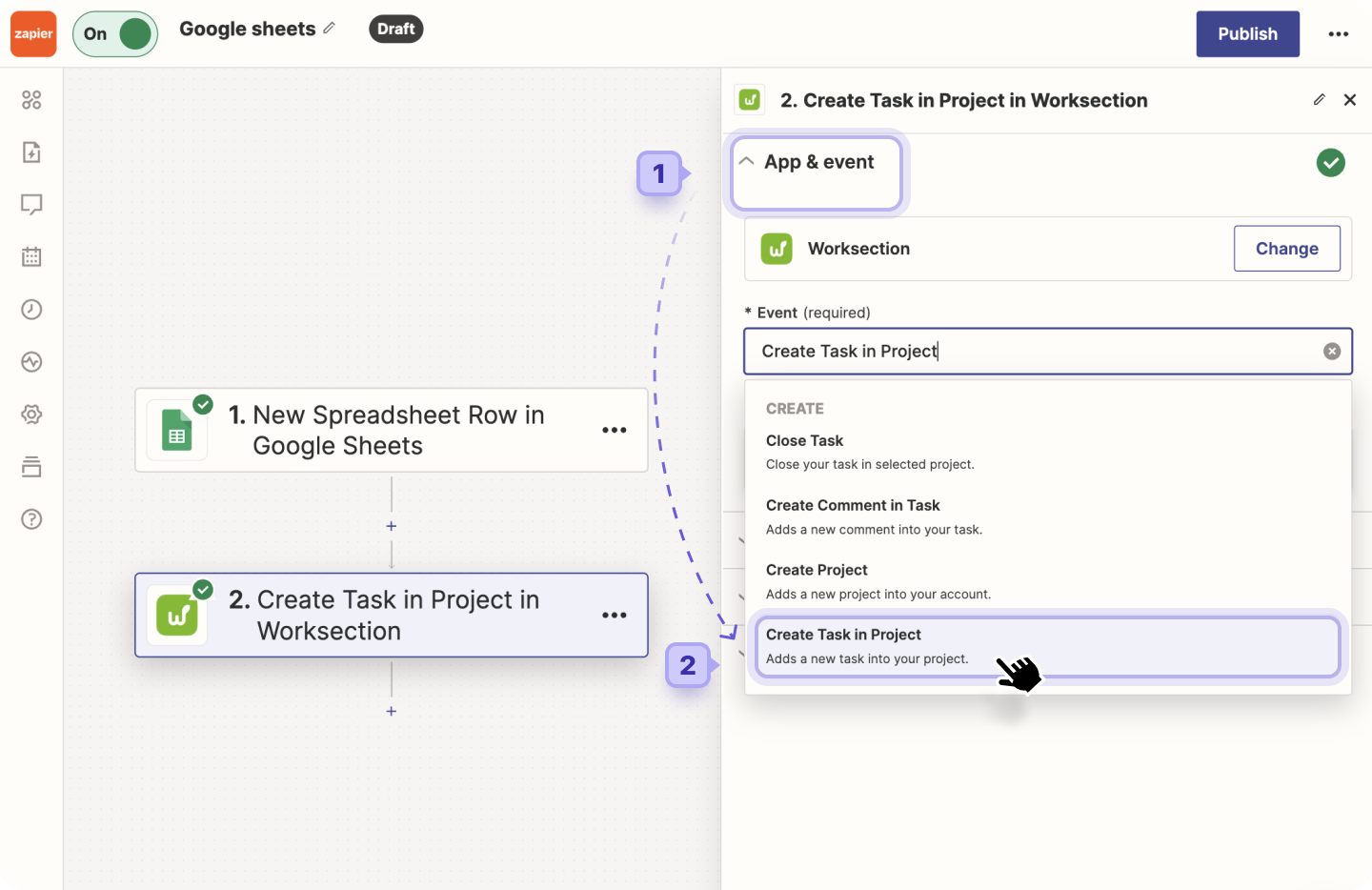The image size is (1372, 890).
Task: Publish the Zap
Action: 1247,33
